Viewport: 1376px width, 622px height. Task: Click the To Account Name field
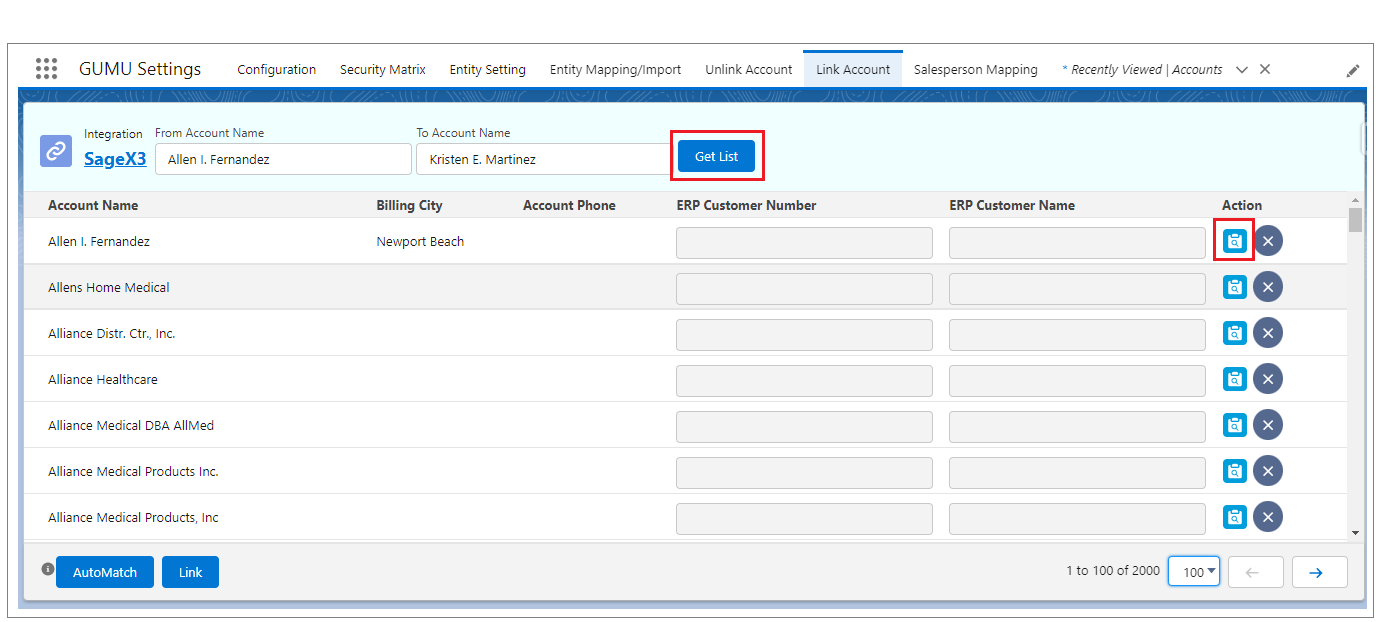pyautogui.click(x=545, y=159)
